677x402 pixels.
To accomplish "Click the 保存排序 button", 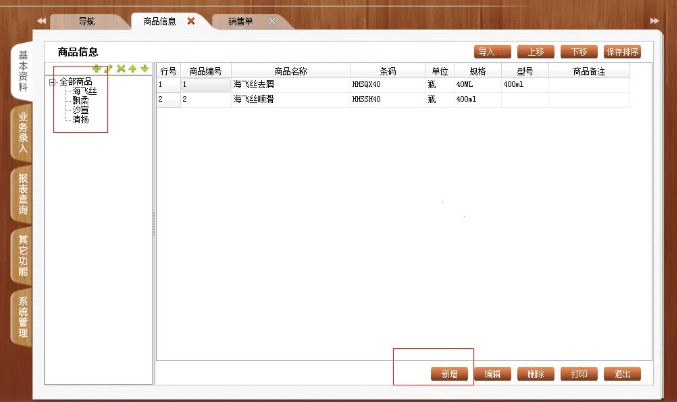I will click(x=622, y=51).
